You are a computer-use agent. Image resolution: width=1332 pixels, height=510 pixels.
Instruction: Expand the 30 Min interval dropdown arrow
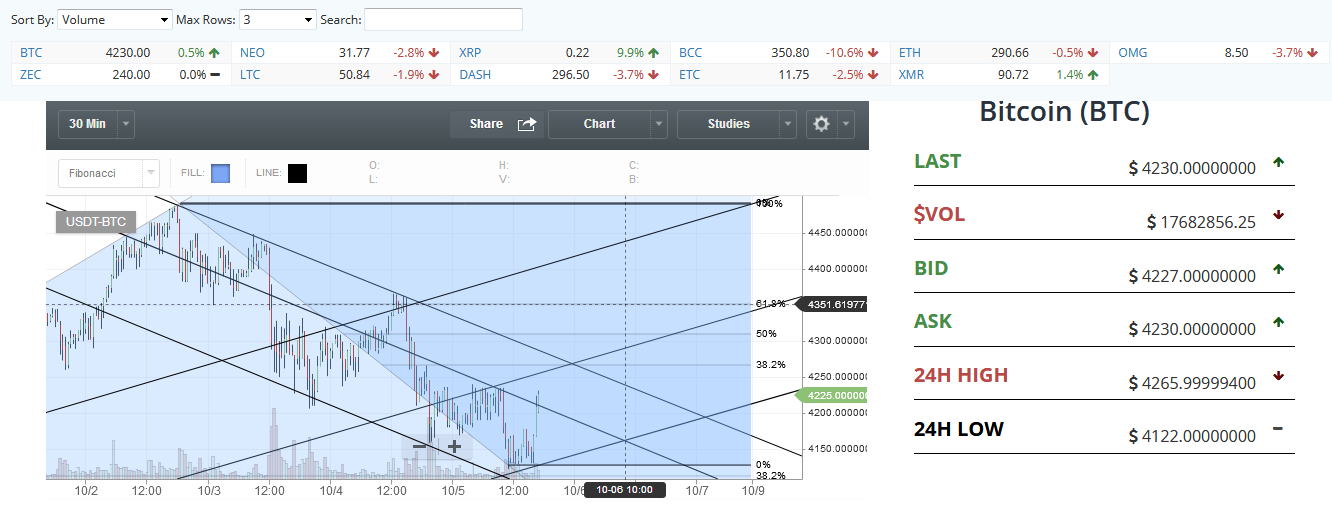126,124
